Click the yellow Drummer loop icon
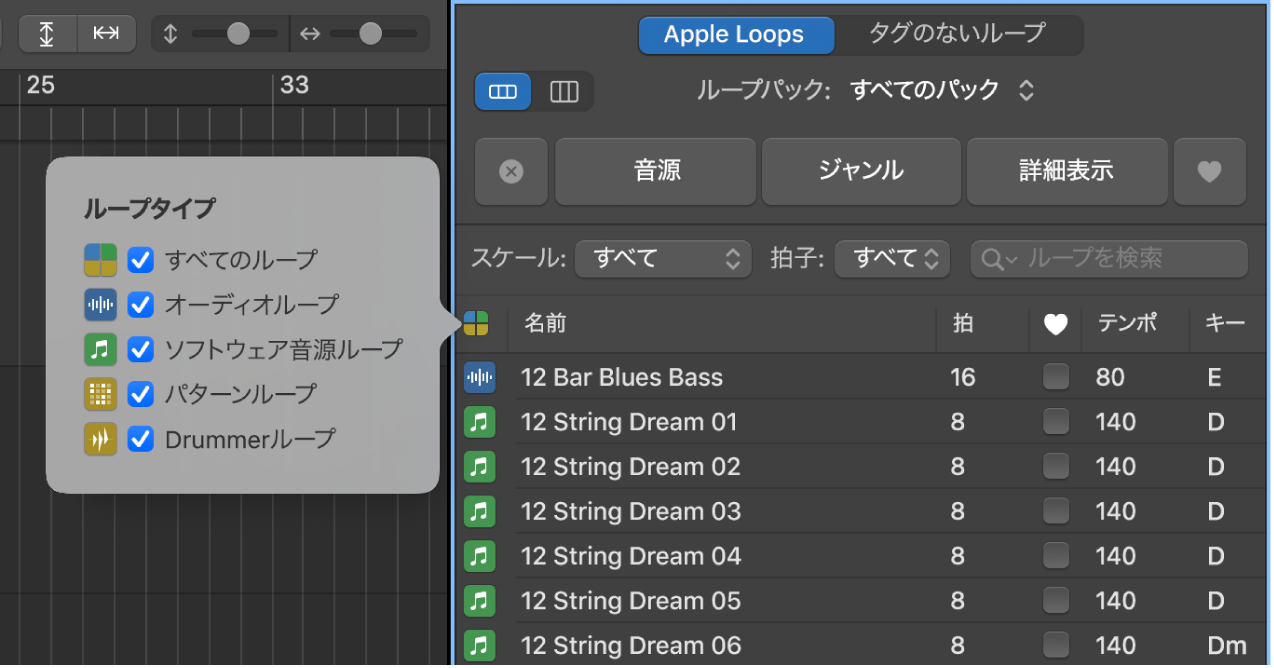Screen dimensions: 1274x668 (101, 439)
